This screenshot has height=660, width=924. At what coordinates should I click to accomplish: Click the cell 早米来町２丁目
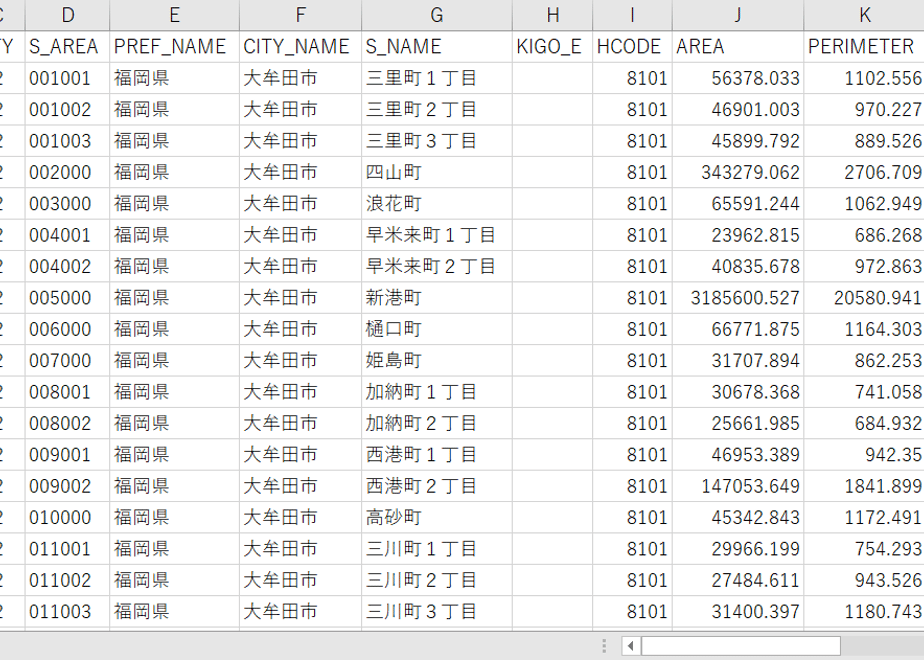click(437, 266)
